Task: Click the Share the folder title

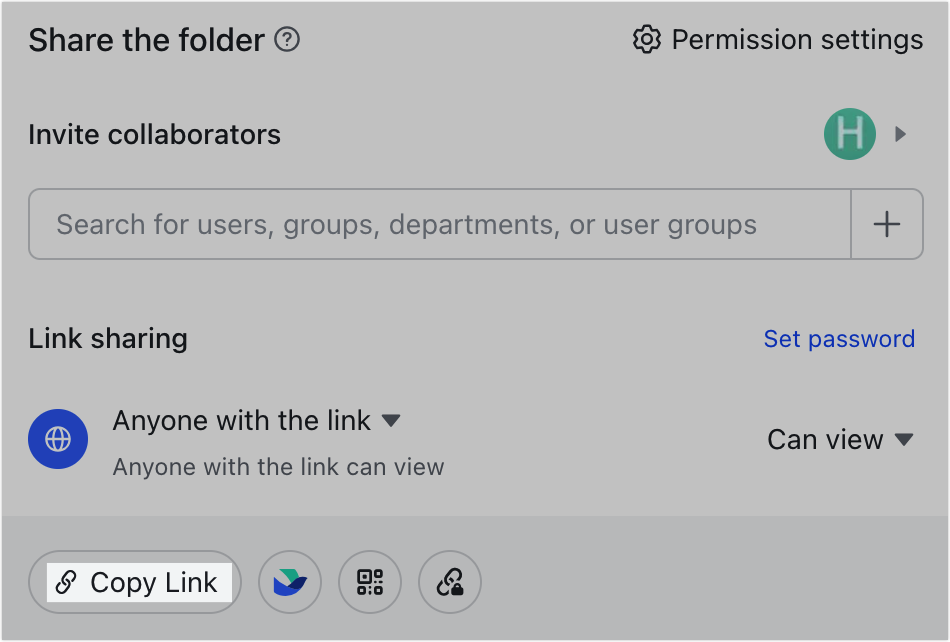Action: (x=146, y=40)
